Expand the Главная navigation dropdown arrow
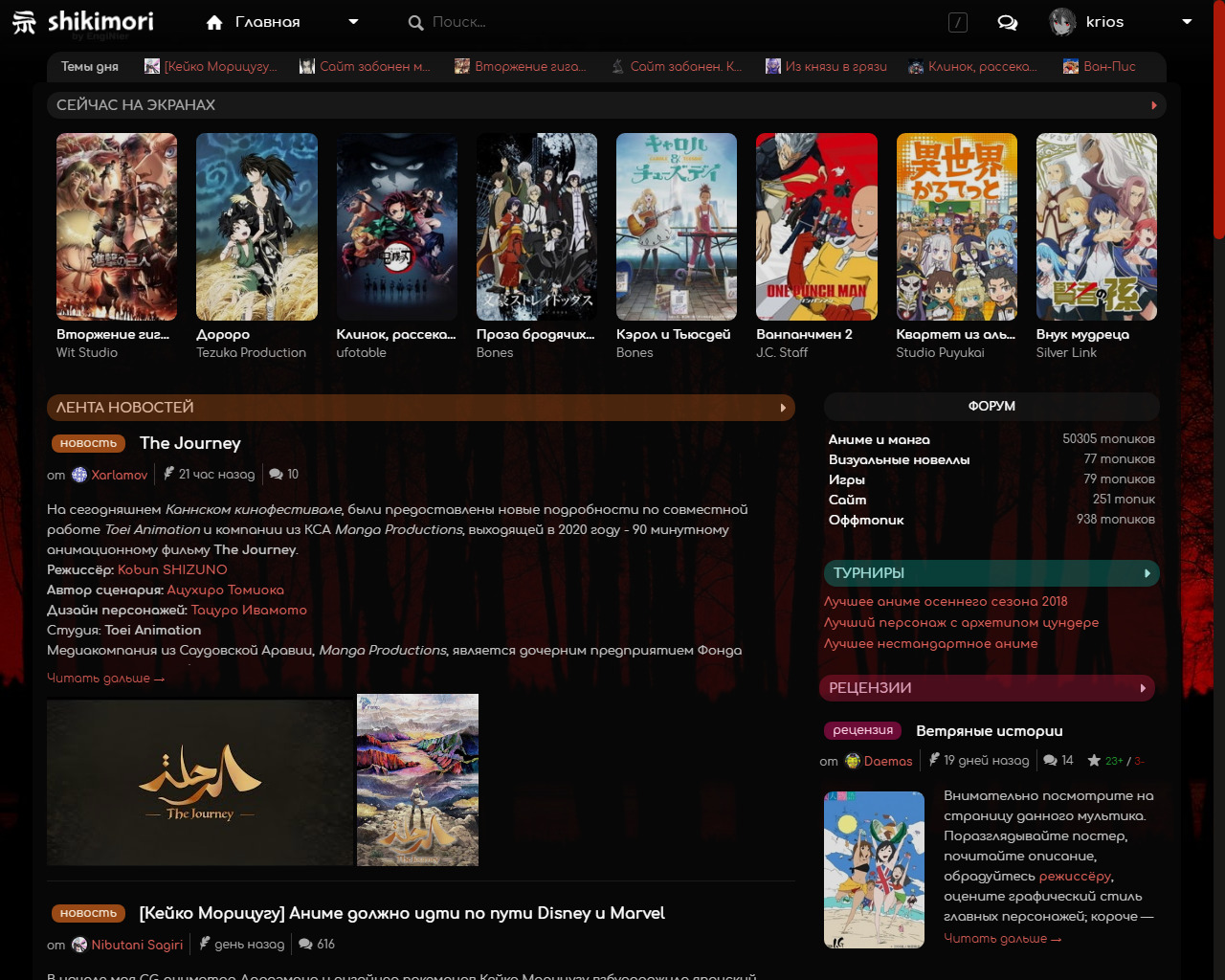Screen dimensions: 1225x980 tap(353, 22)
